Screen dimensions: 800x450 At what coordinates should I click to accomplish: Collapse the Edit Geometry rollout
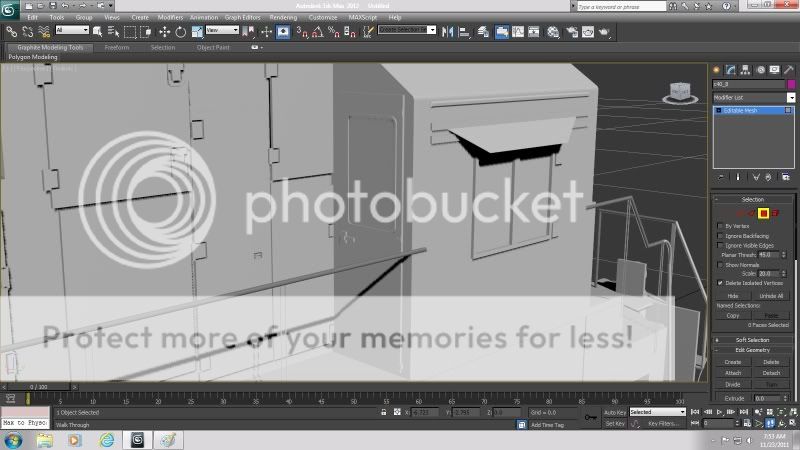[x=753, y=350]
